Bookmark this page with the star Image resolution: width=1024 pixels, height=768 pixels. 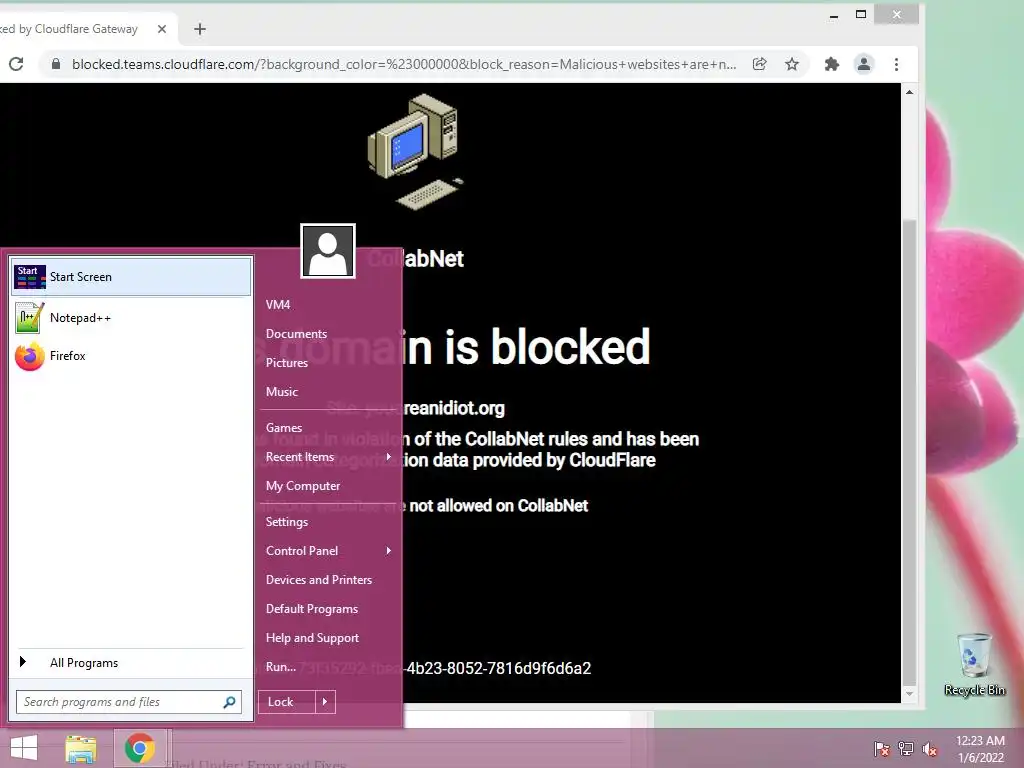(x=792, y=64)
